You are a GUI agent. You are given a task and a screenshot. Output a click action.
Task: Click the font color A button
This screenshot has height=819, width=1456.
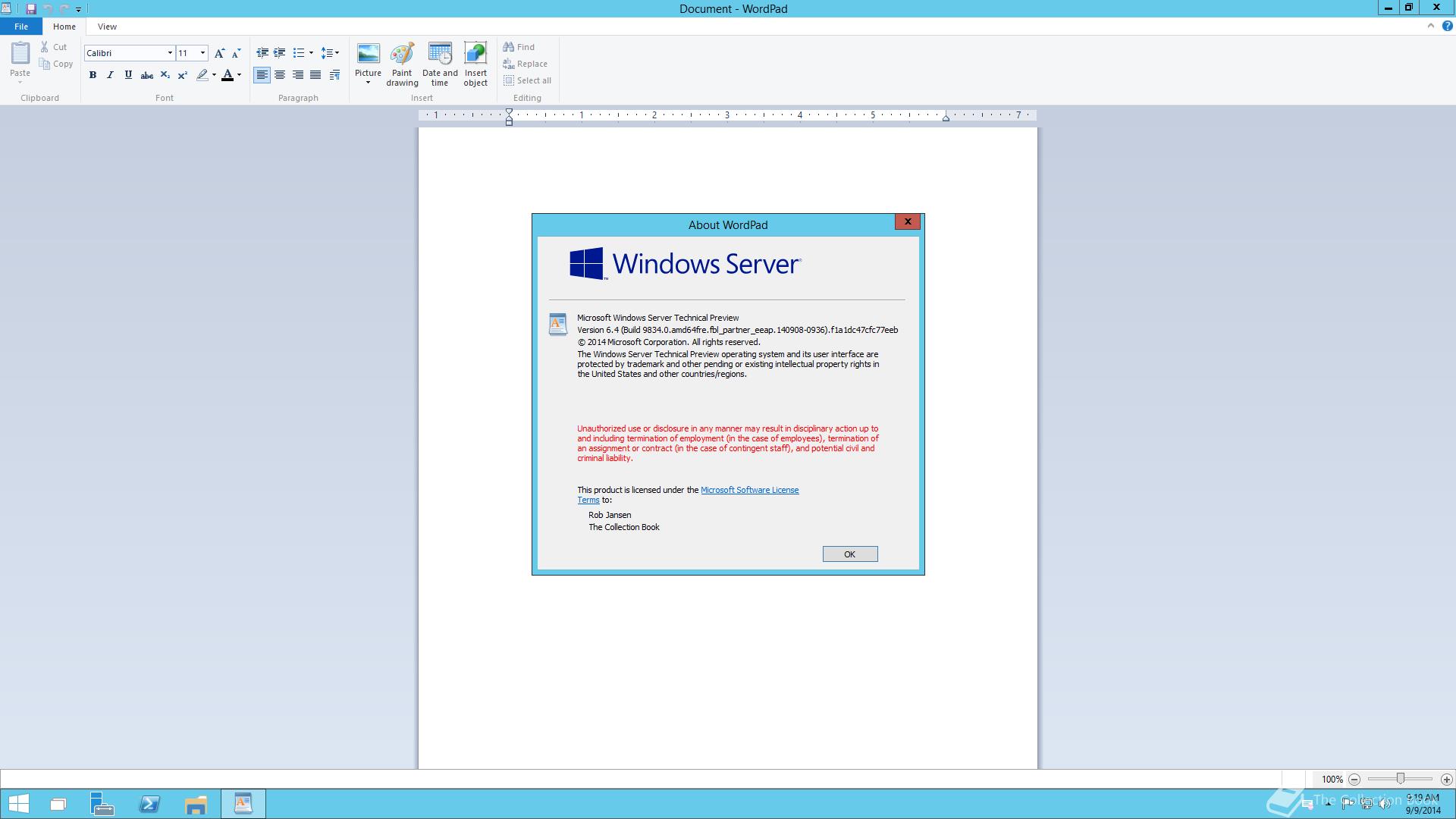(x=227, y=75)
